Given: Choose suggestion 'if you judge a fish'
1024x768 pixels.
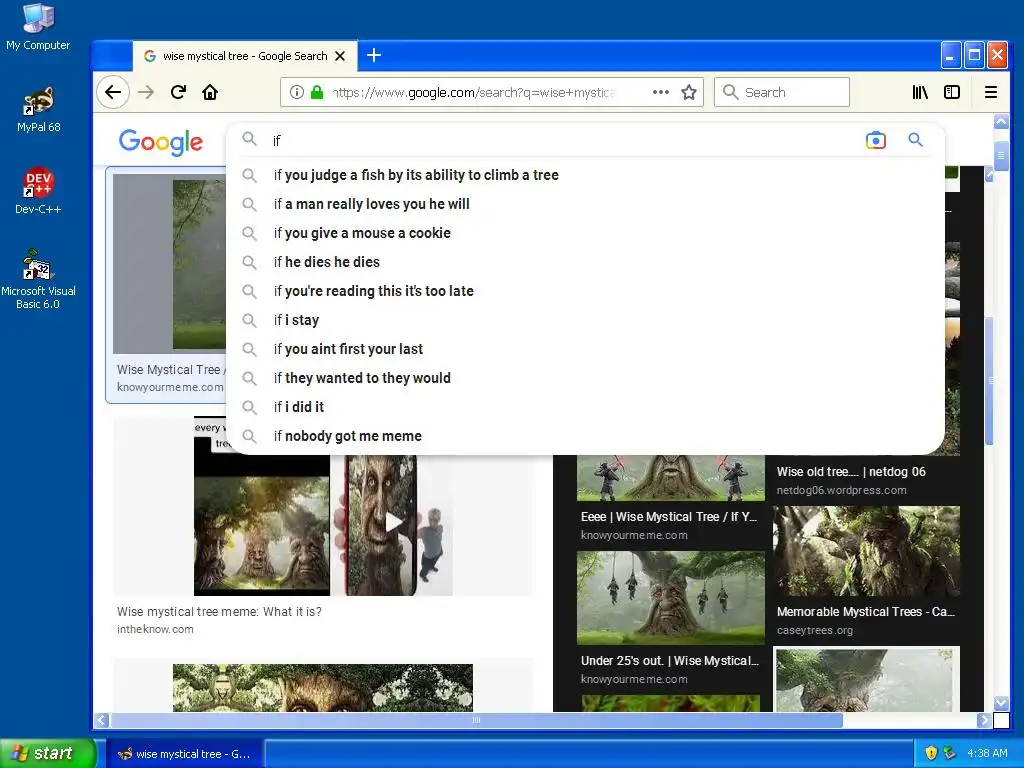Looking at the screenshot, I should coord(585,175).
